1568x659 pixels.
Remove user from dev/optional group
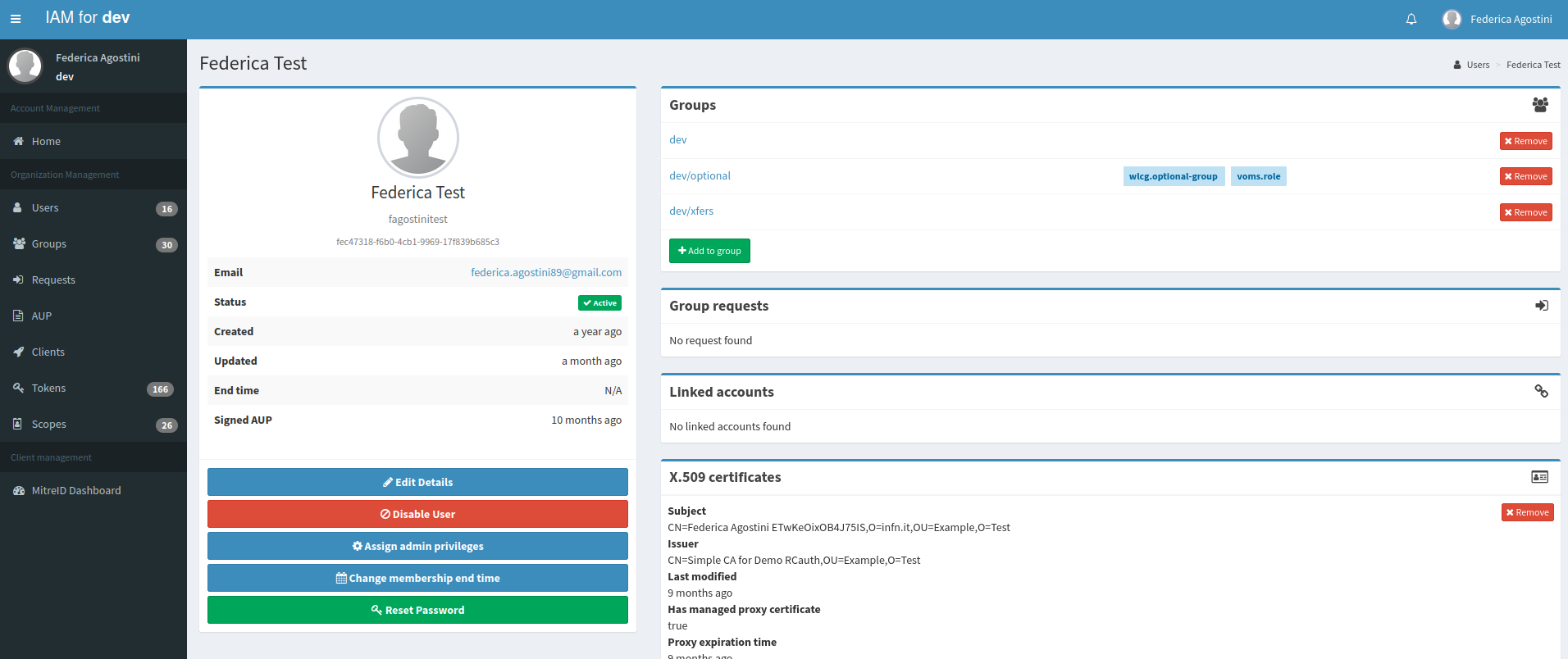1525,176
